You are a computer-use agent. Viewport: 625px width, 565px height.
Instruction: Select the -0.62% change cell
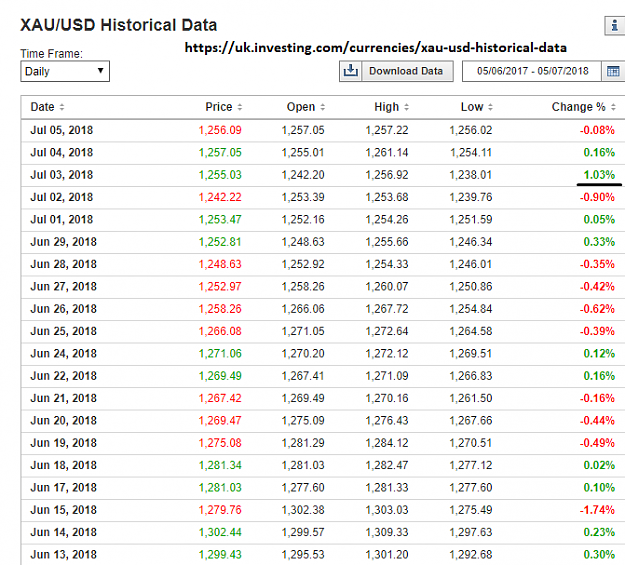pyautogui.click(x=597, y=309)
